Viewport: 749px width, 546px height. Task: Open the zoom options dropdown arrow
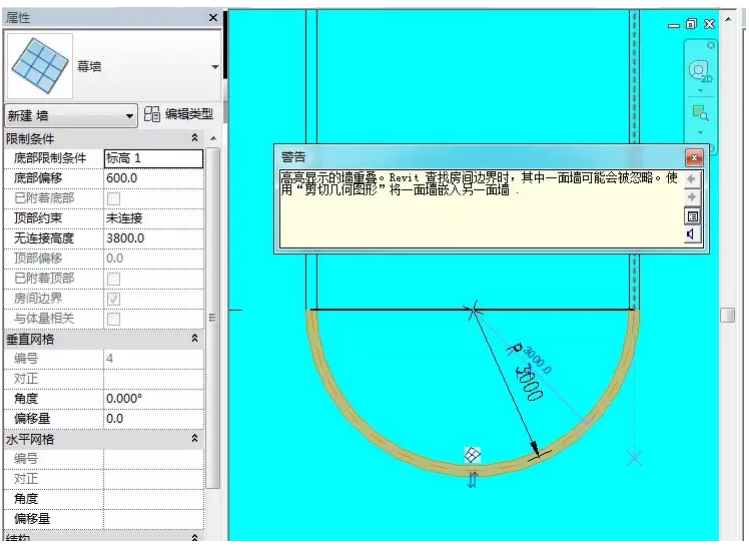click(701, 132)
